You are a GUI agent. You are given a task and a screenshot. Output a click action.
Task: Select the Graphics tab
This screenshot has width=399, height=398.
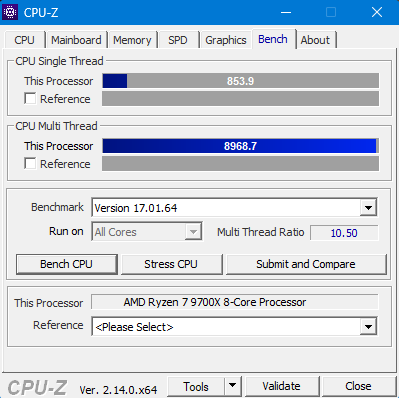pos(226,40)
